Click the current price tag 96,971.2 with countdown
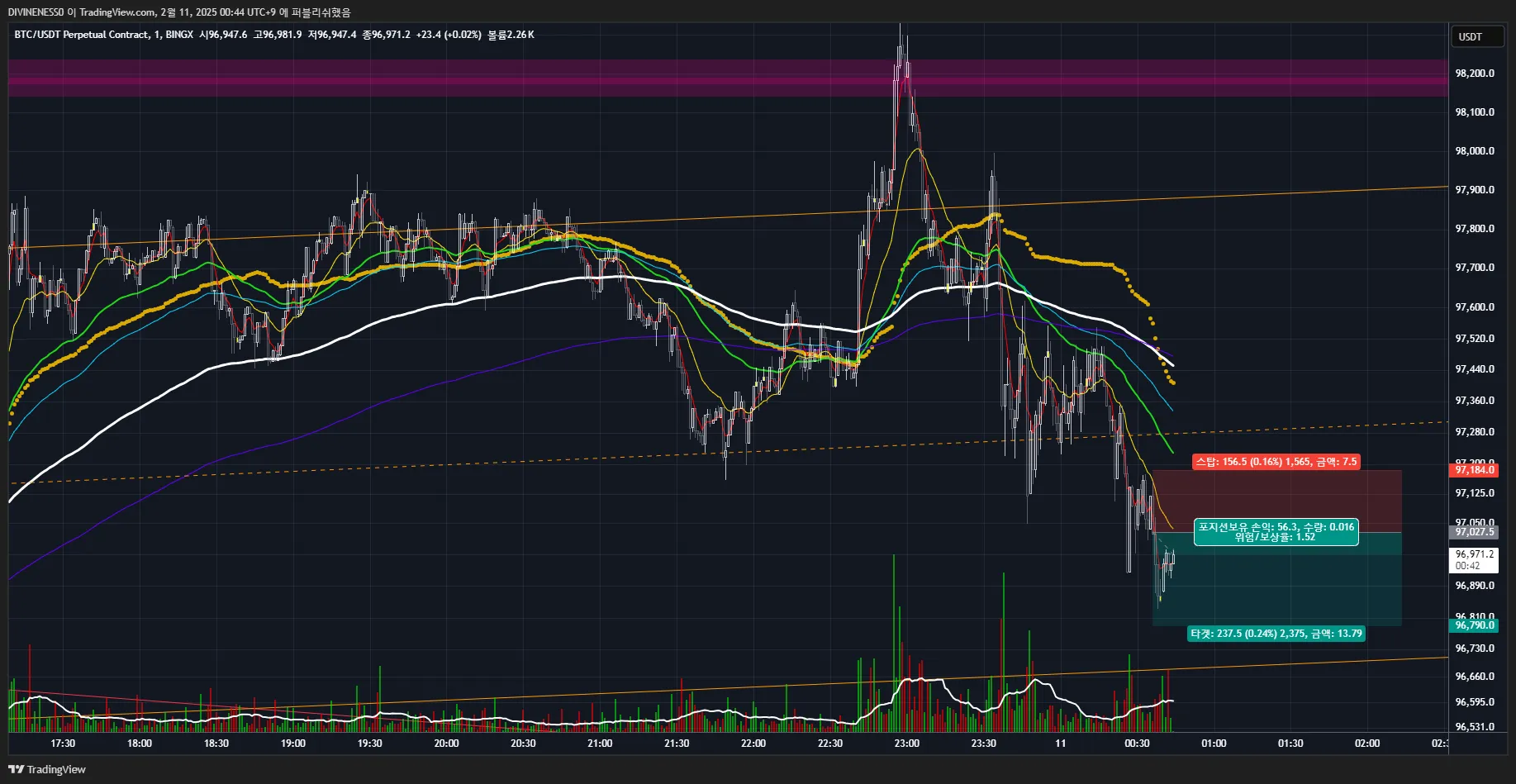The height and width of the screenshot is (784, 1516). pos(1475,560)
